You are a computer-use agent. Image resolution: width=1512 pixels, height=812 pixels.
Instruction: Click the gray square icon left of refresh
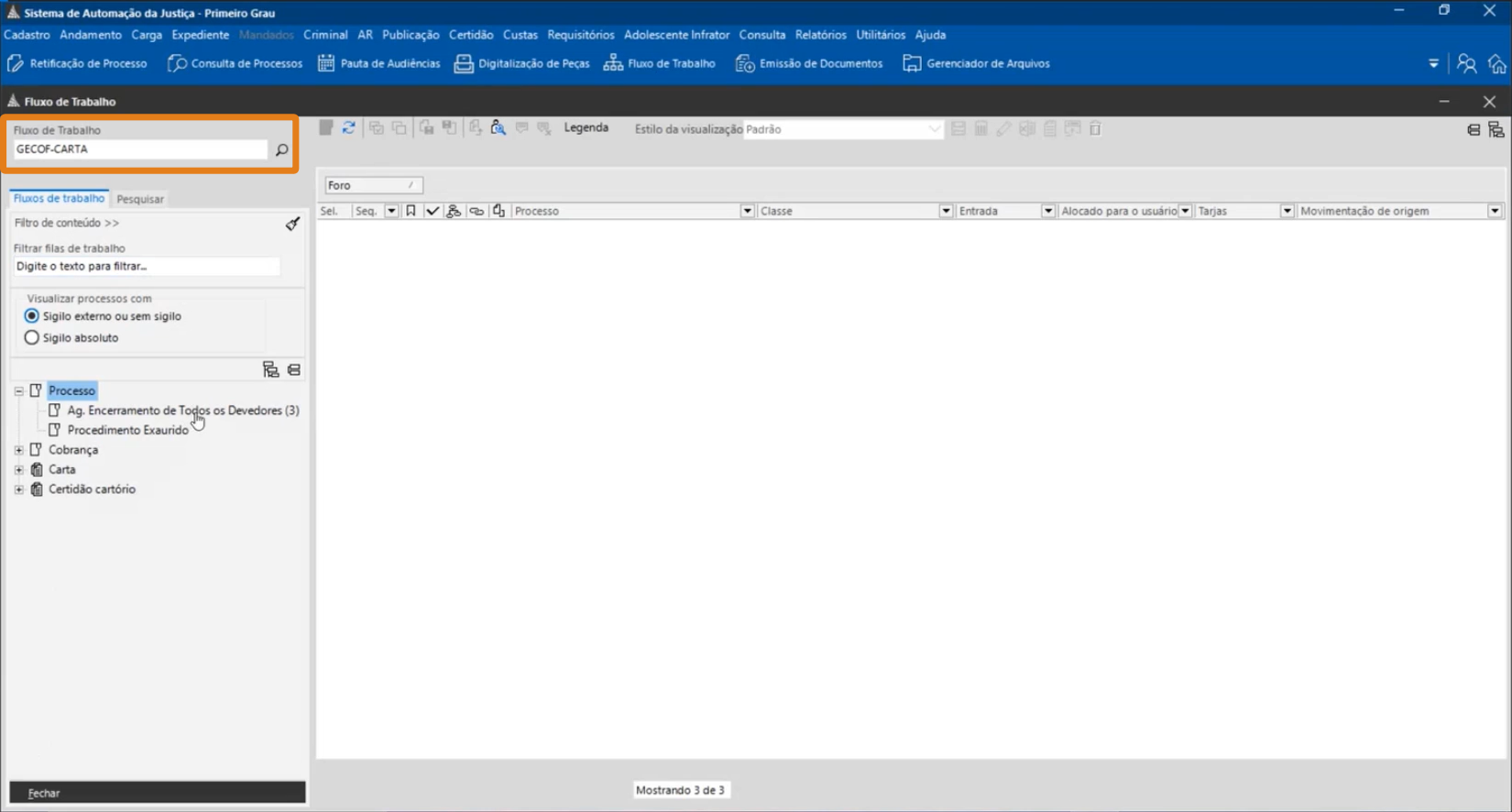pos(326,128)
